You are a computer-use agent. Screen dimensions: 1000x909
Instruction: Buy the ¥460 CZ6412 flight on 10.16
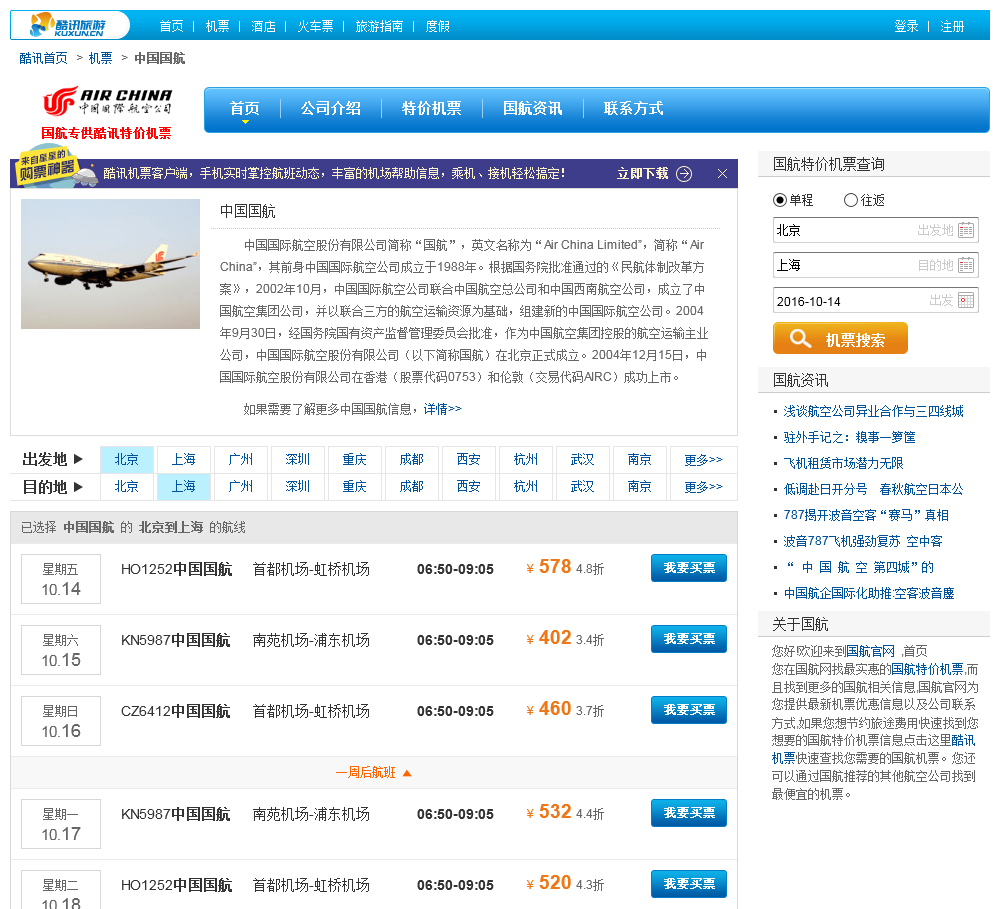click(x=689, y=710)
